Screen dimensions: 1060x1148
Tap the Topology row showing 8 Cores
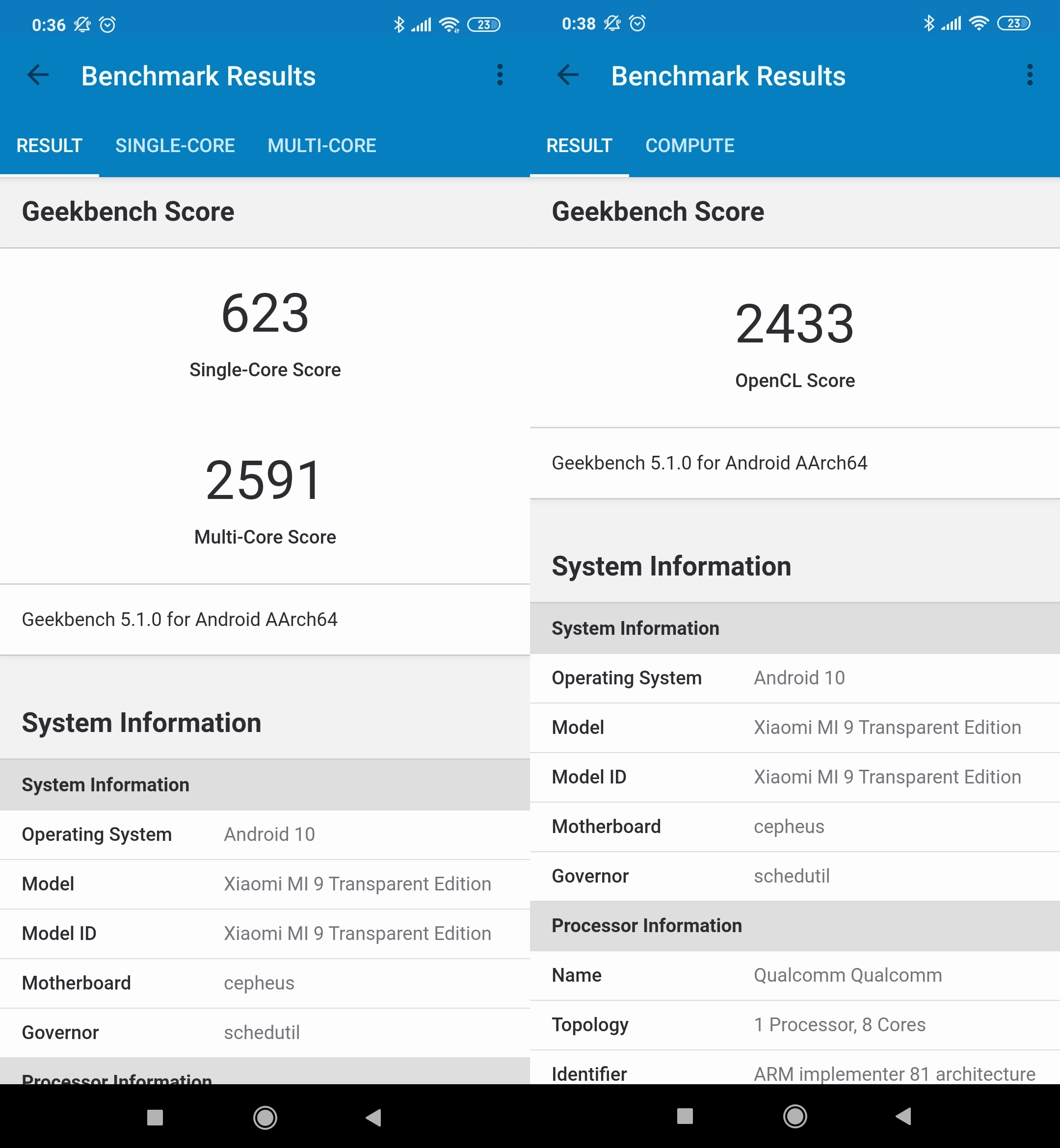pyautogui.click(x=795, y=1025)
